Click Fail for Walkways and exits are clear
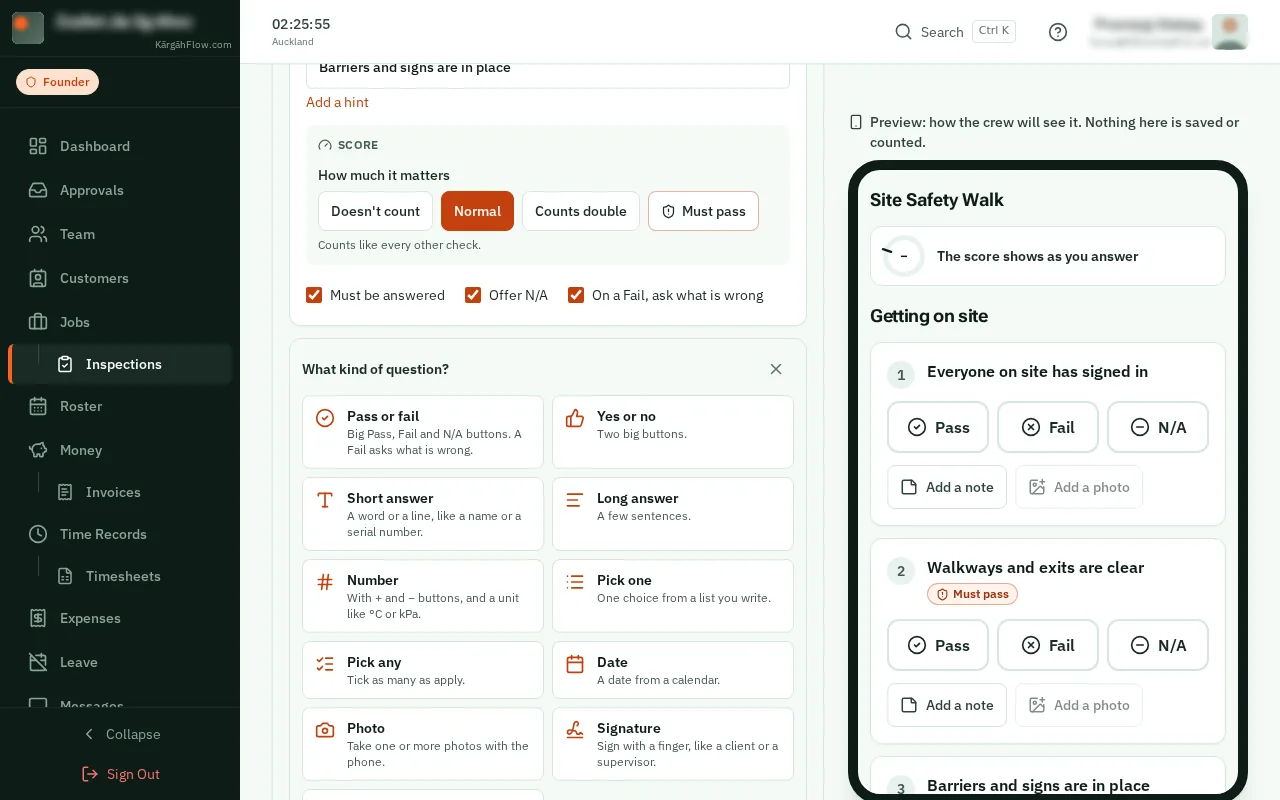Viewport: 1280px width, 800px height. [1048, 645]
